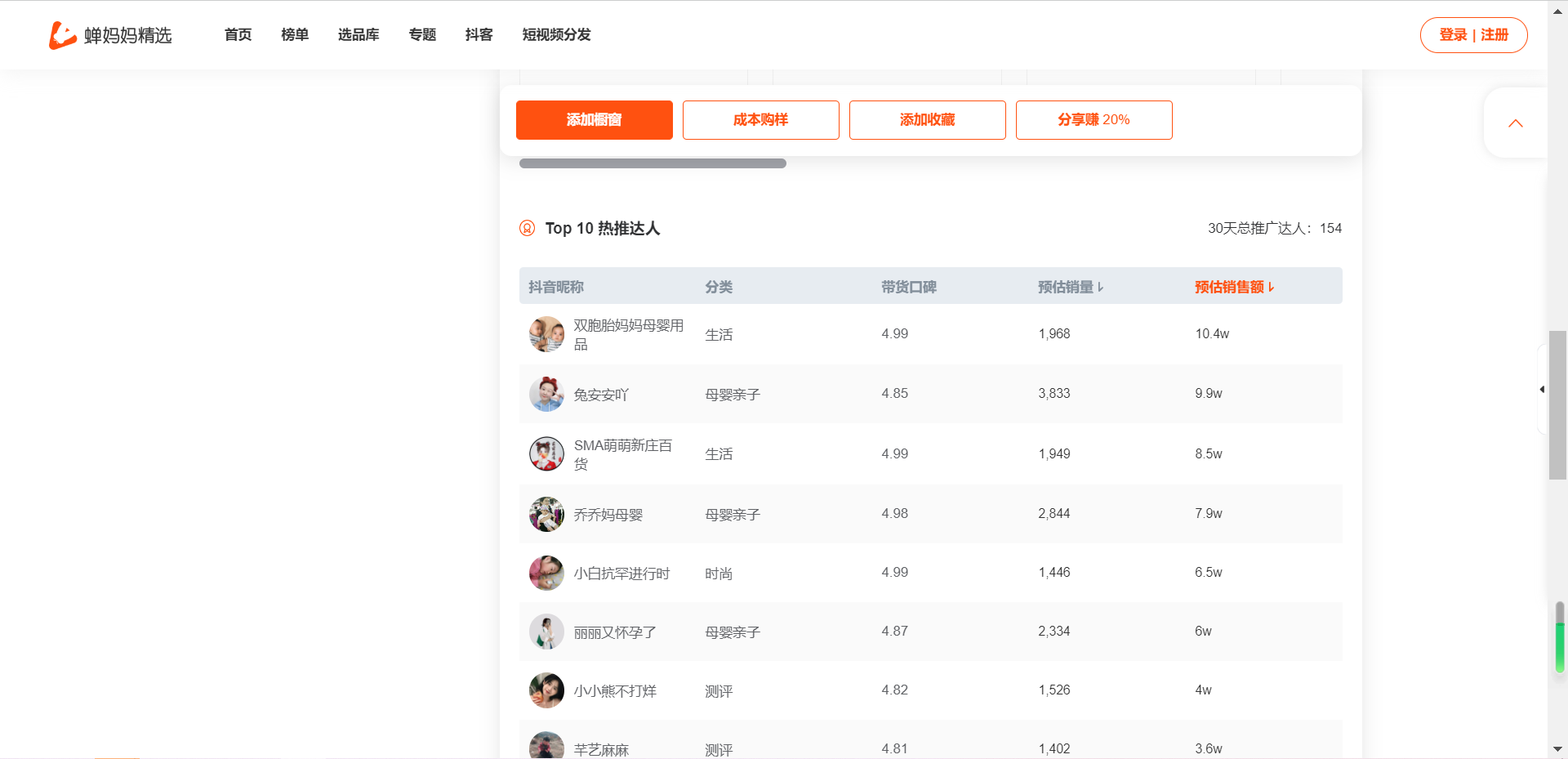Open the SMA萌萌新庄百货 name link

pyautogui.click(x=623, y=454)
